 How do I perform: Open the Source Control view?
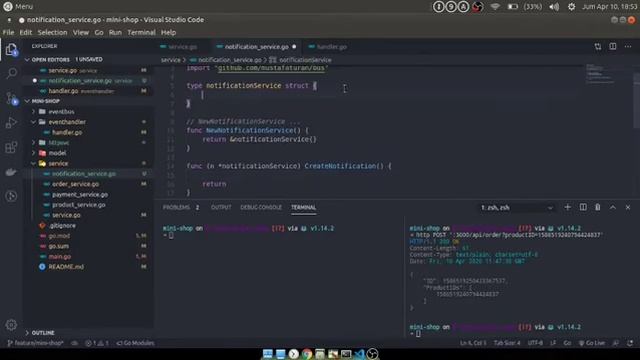(11, 98)
